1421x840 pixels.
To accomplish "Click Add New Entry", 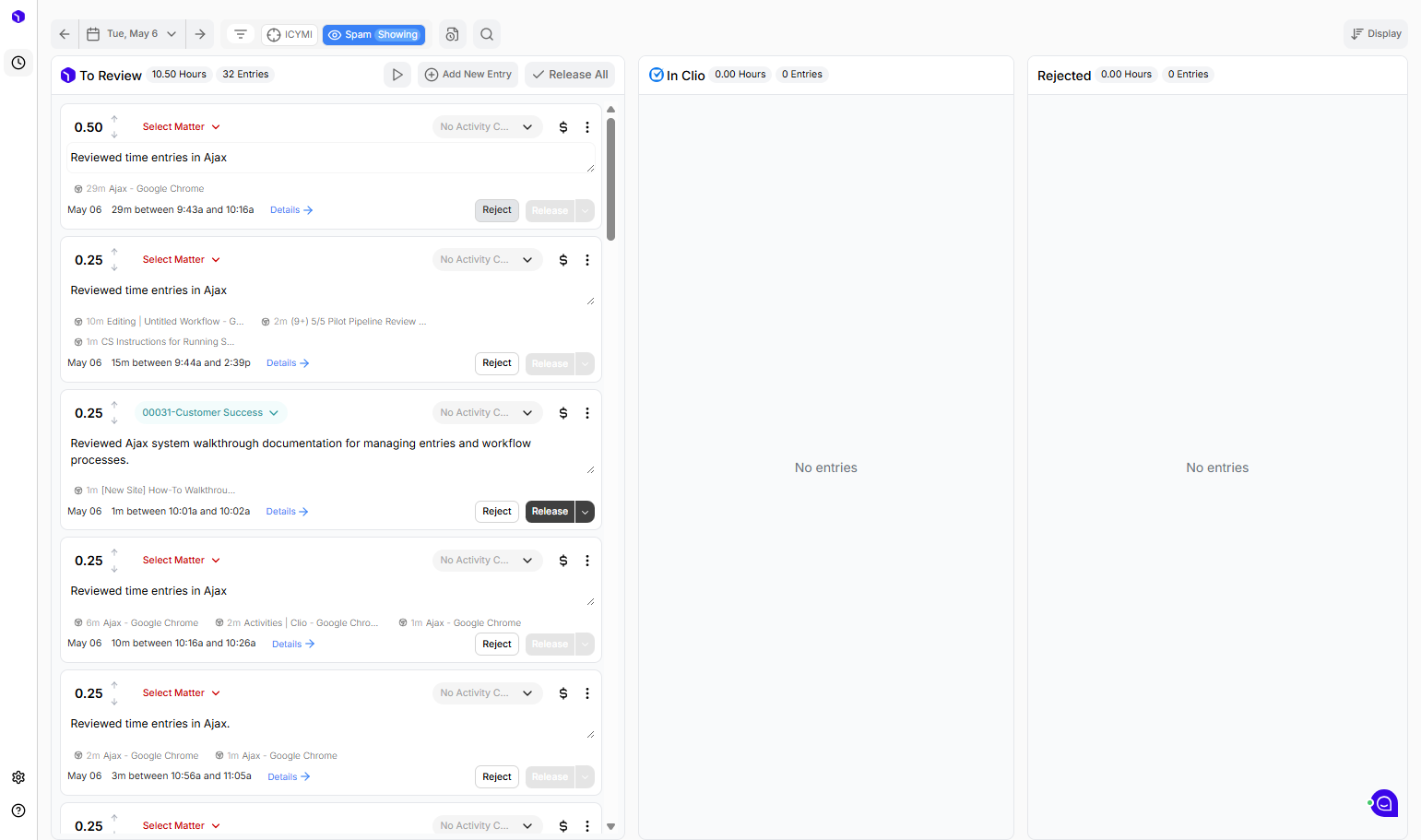I will [468, 75].
